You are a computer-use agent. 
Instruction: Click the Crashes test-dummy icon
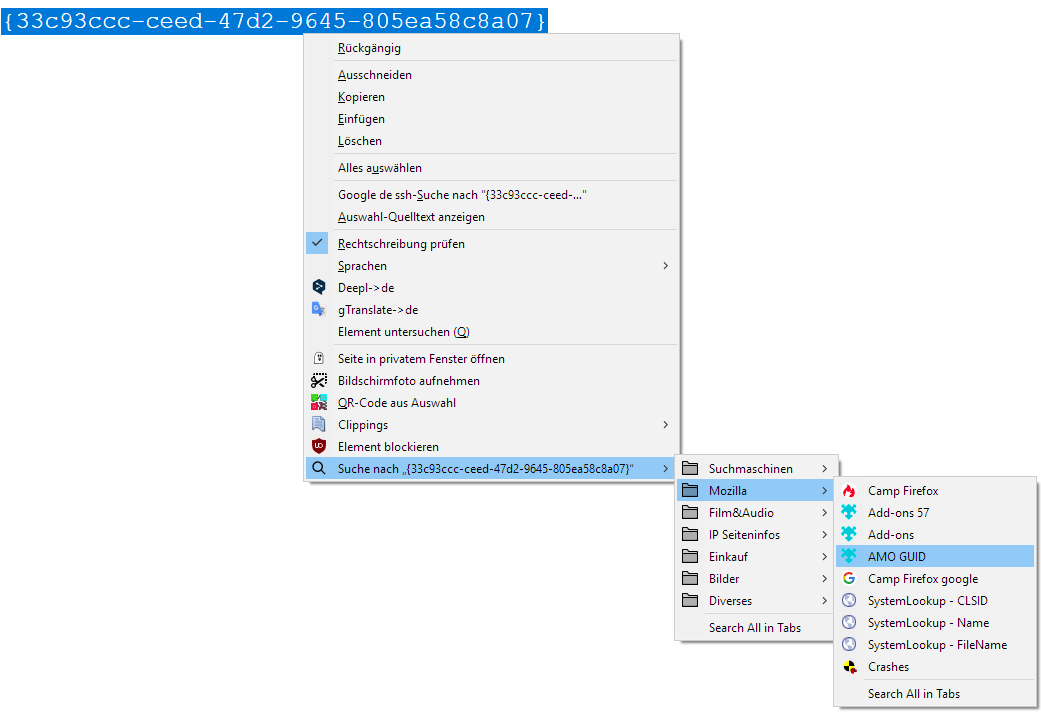tap(849, 666)
